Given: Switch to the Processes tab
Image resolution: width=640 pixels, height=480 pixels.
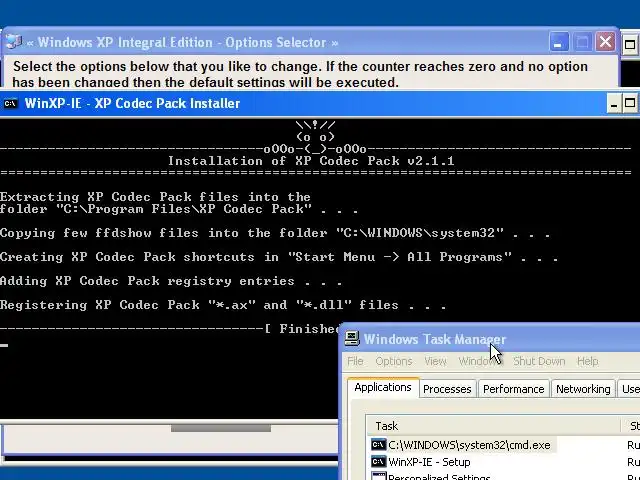Looking at the screenshot, I should click(x=447, y=389).
